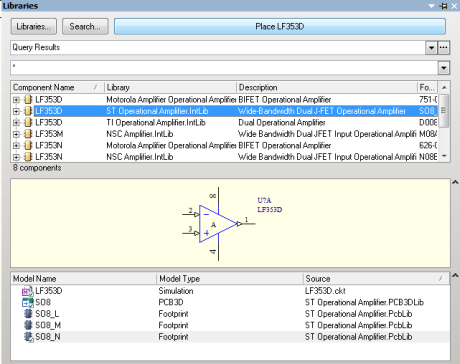
Task: Click into the filter mask input field
Action: click(224, 68)
